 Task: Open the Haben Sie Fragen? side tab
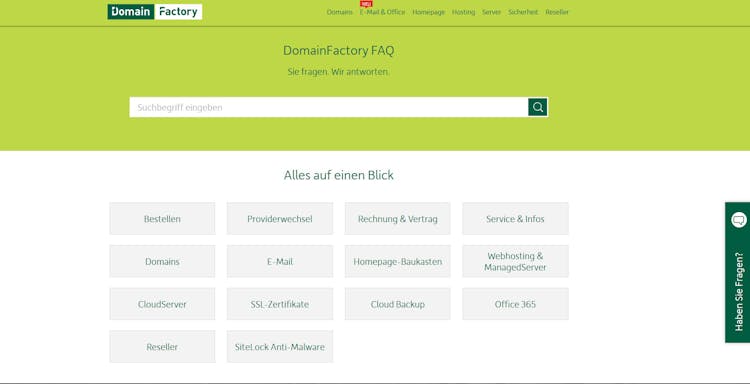tap(738, 272)
